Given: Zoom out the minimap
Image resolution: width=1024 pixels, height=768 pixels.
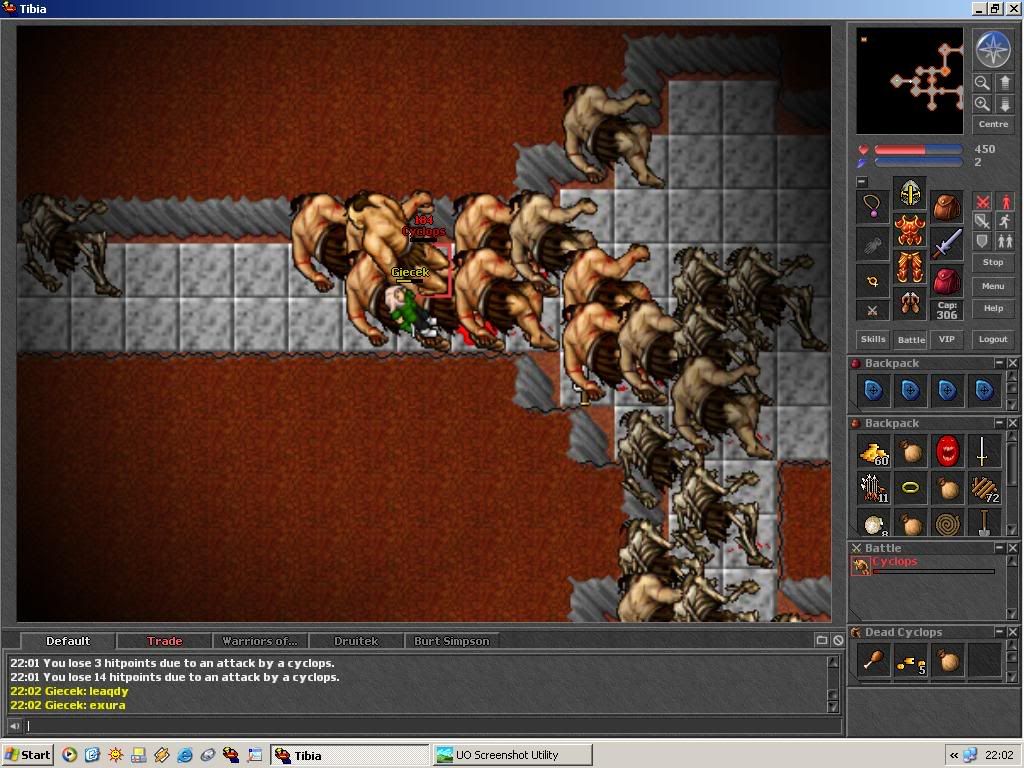Looking at the screenshot, I should point(982,82).
